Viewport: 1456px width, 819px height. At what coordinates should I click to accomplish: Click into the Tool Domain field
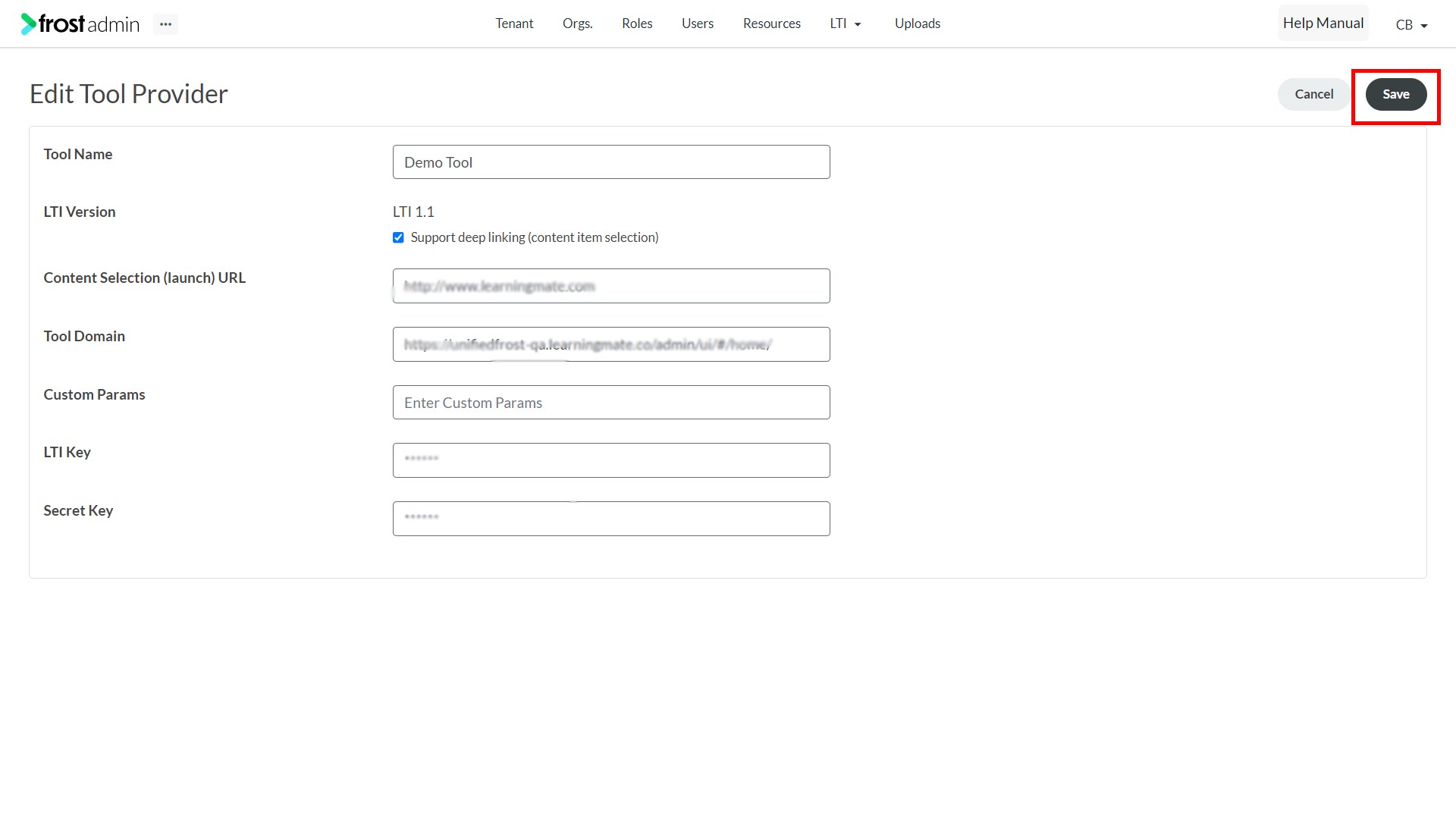[611, 344]
